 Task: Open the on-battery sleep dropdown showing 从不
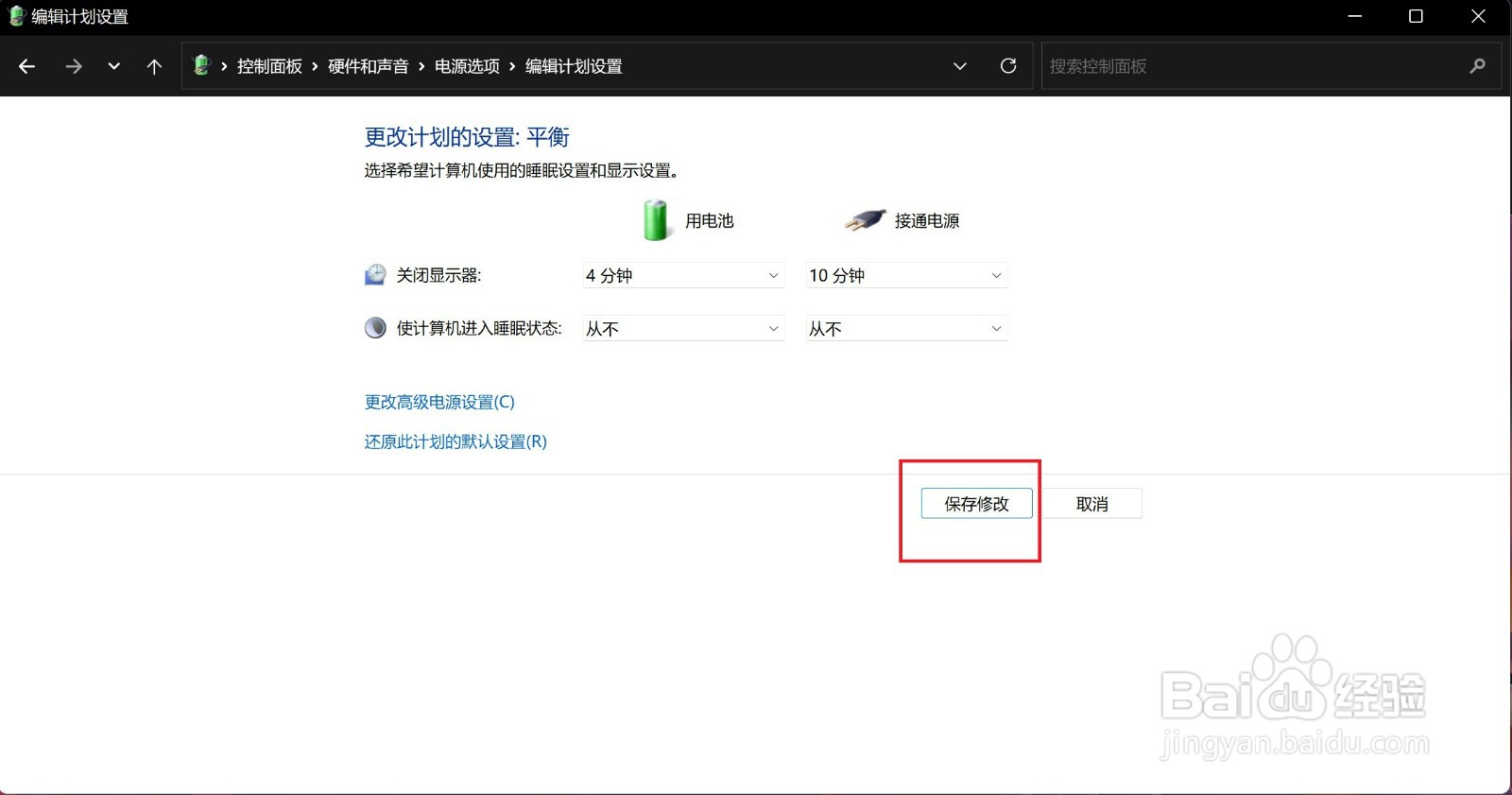click(x=683, y=328)
